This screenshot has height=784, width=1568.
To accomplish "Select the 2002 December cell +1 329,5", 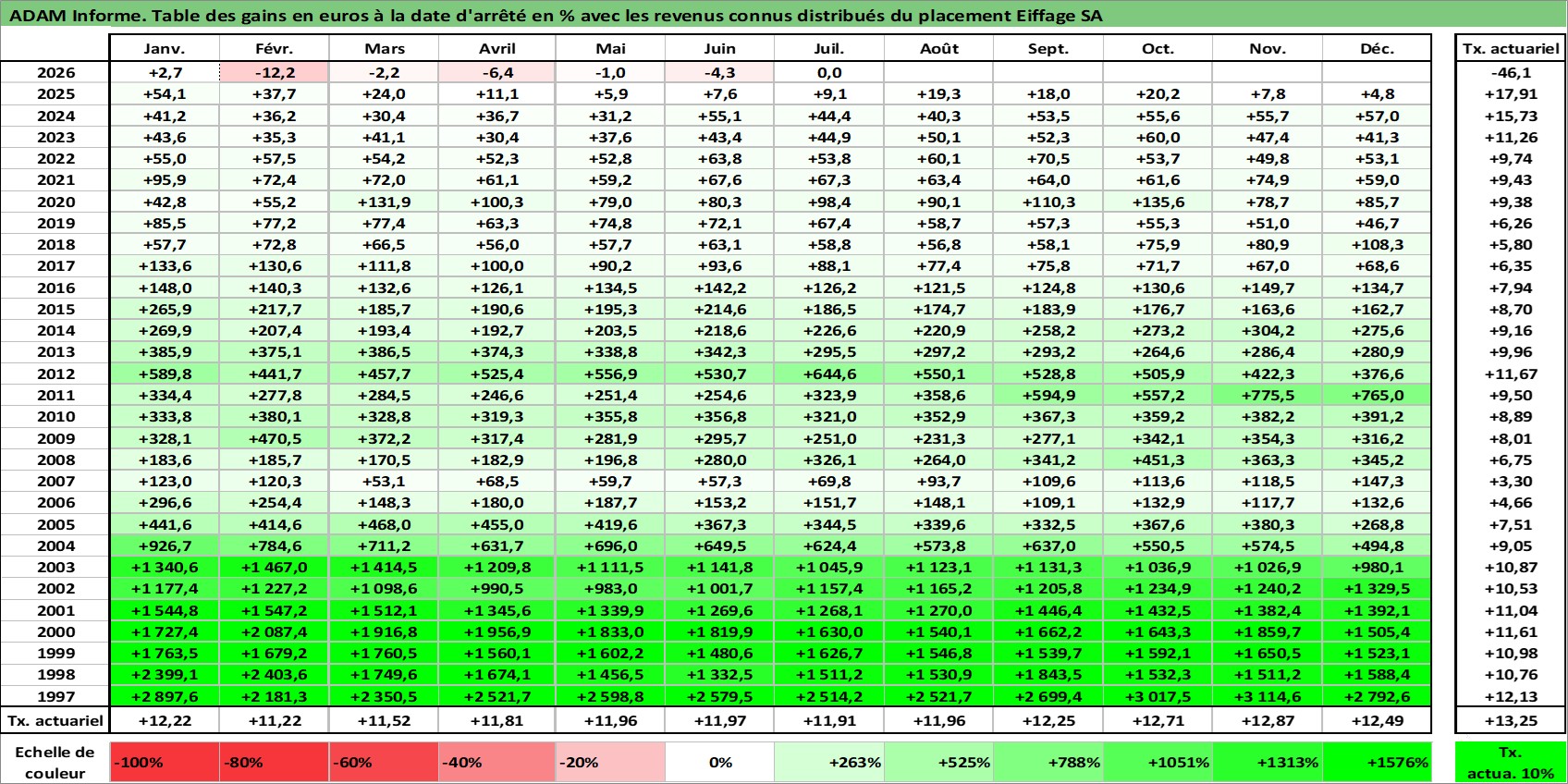I will click(1377, 588).
